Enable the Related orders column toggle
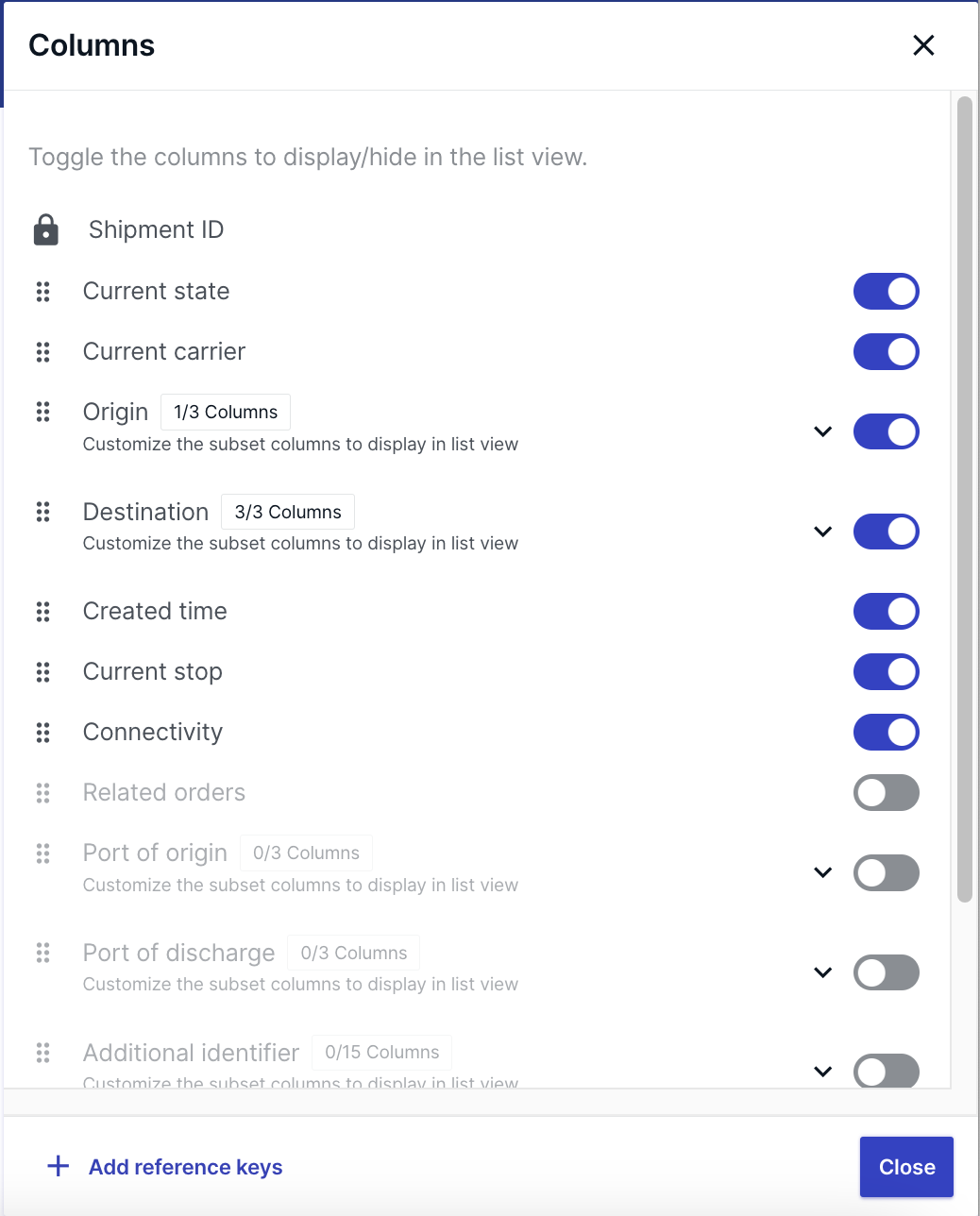 pyautogui.click(x=886, y=793)
